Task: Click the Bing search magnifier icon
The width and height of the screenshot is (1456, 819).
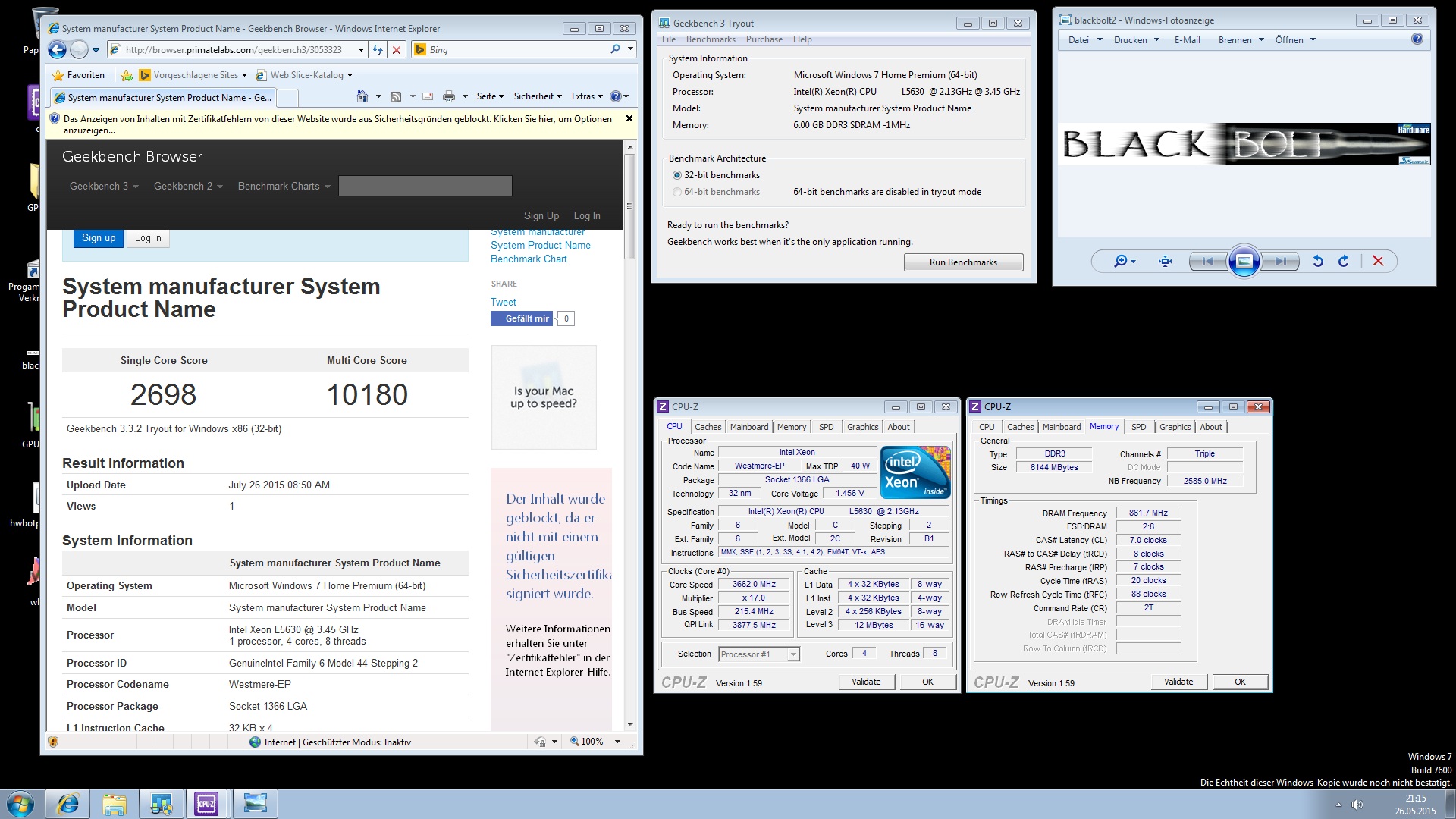Action: click(x=615, y=49)
